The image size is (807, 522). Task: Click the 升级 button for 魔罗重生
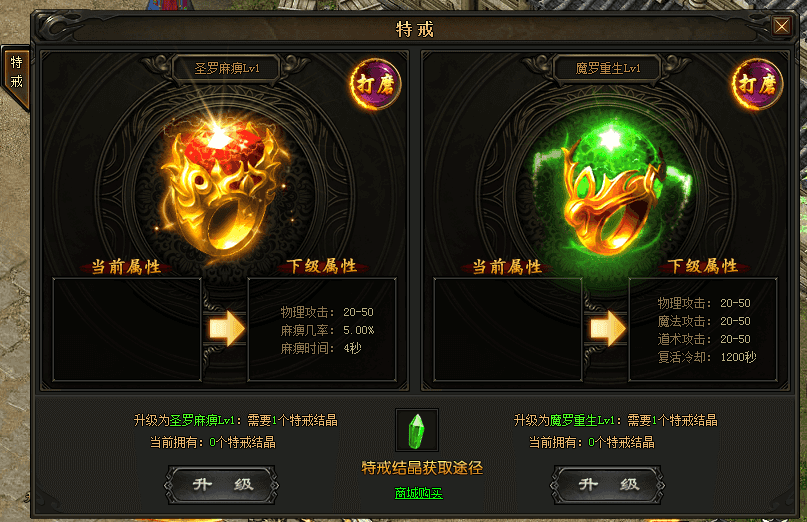607,484
